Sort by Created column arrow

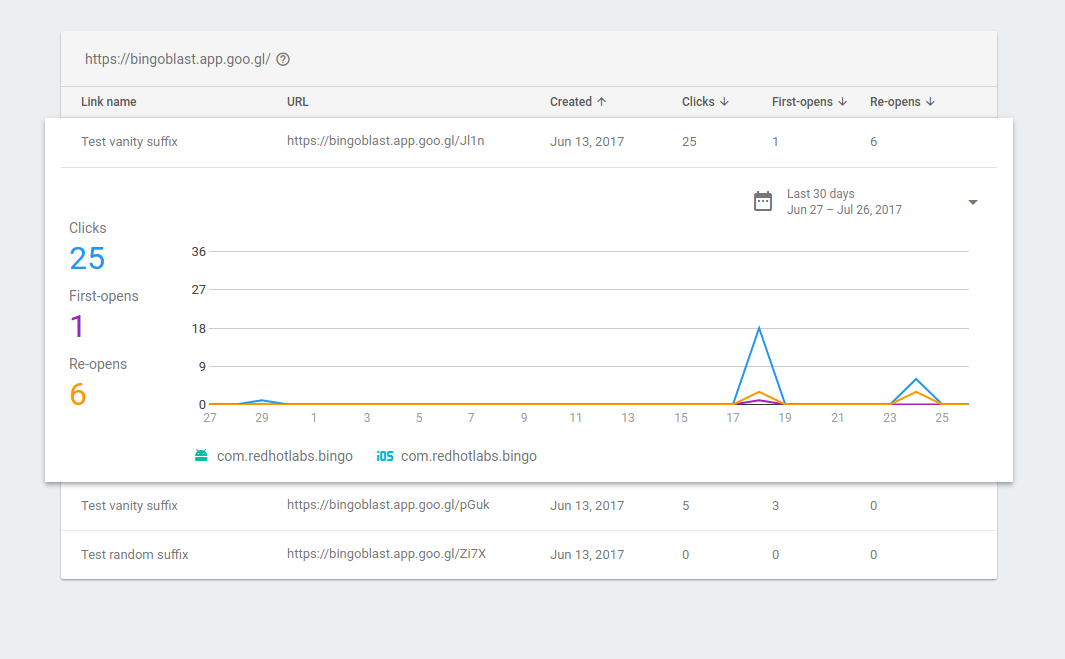601,102
